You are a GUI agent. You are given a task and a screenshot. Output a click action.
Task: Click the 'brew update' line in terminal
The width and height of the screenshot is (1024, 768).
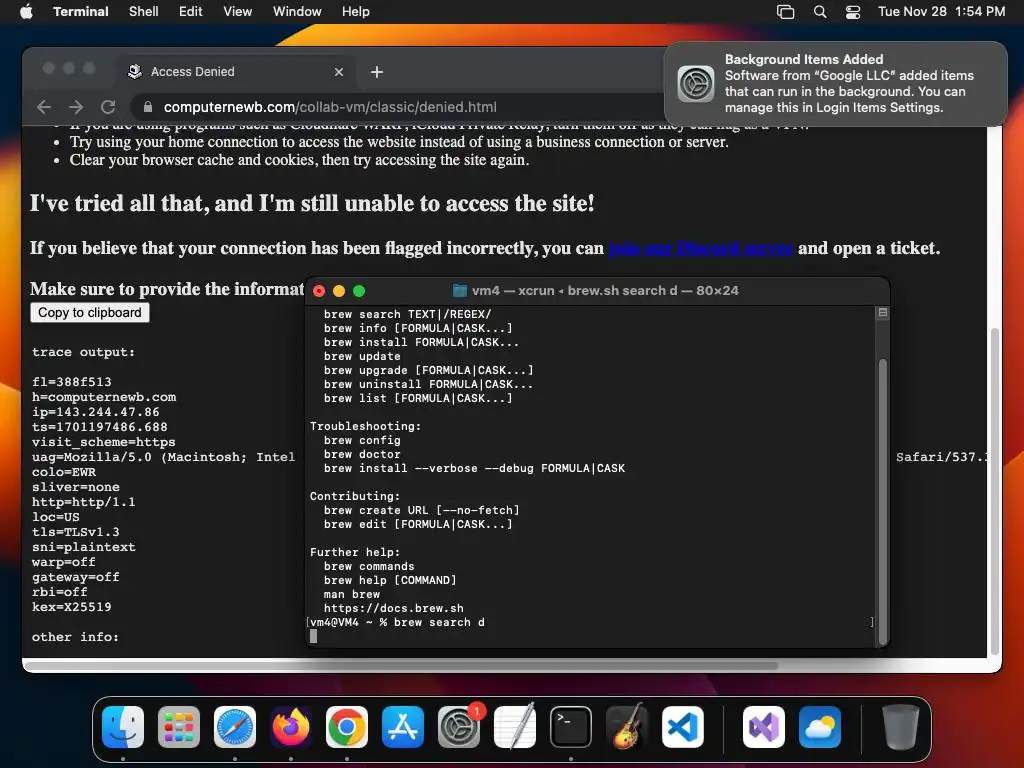click(362, 356)
